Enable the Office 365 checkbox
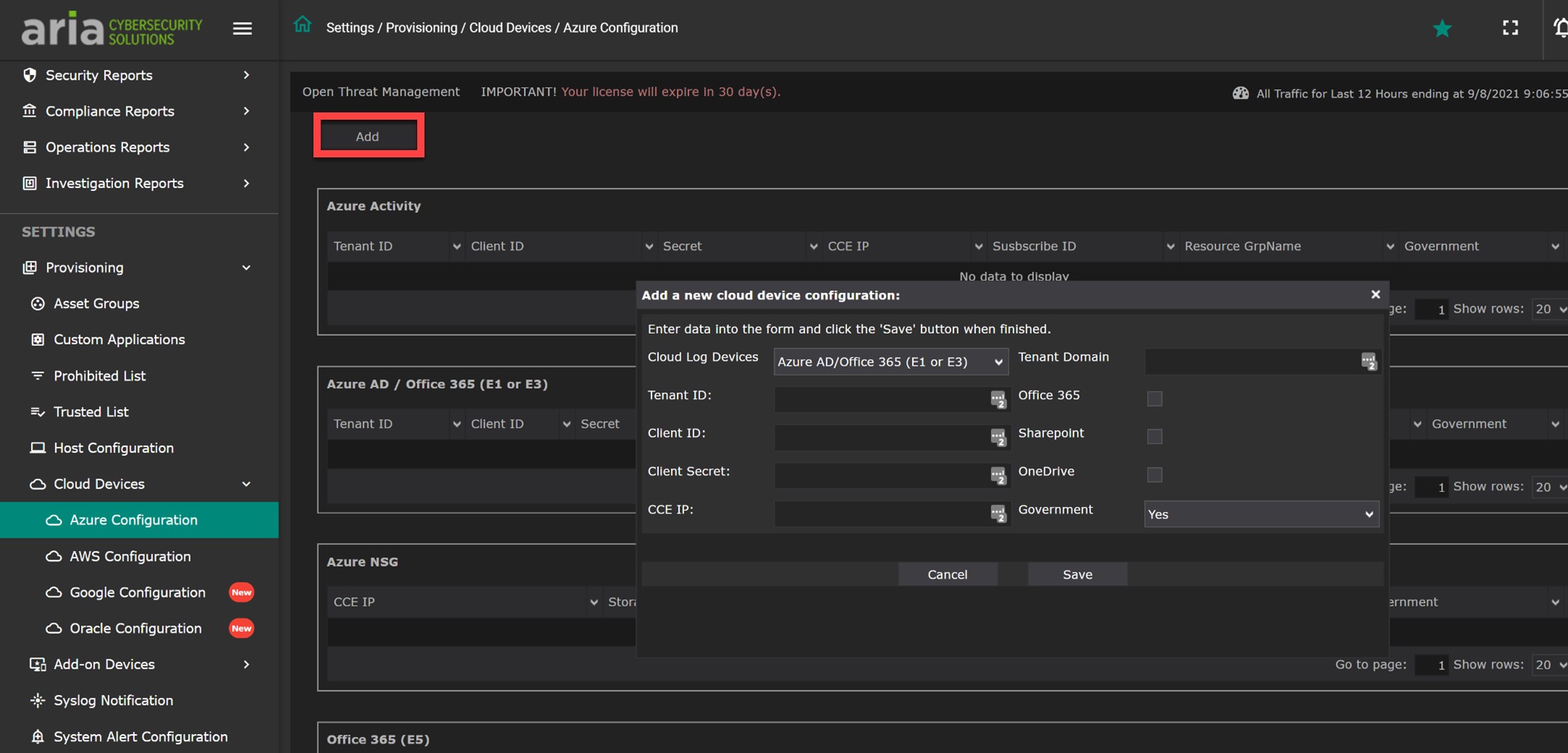The width and height of the screenshot is (1568, 753). click(x=1154, y=398)
